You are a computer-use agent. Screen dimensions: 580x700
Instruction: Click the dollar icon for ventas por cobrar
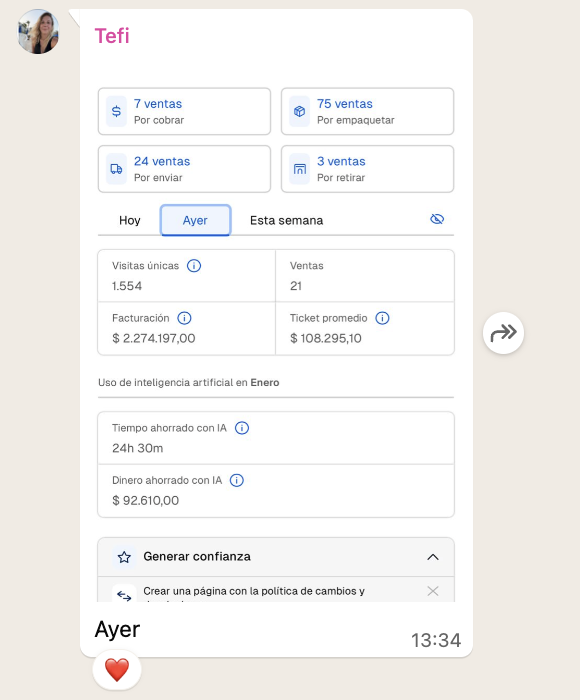[x=116, y=111]
